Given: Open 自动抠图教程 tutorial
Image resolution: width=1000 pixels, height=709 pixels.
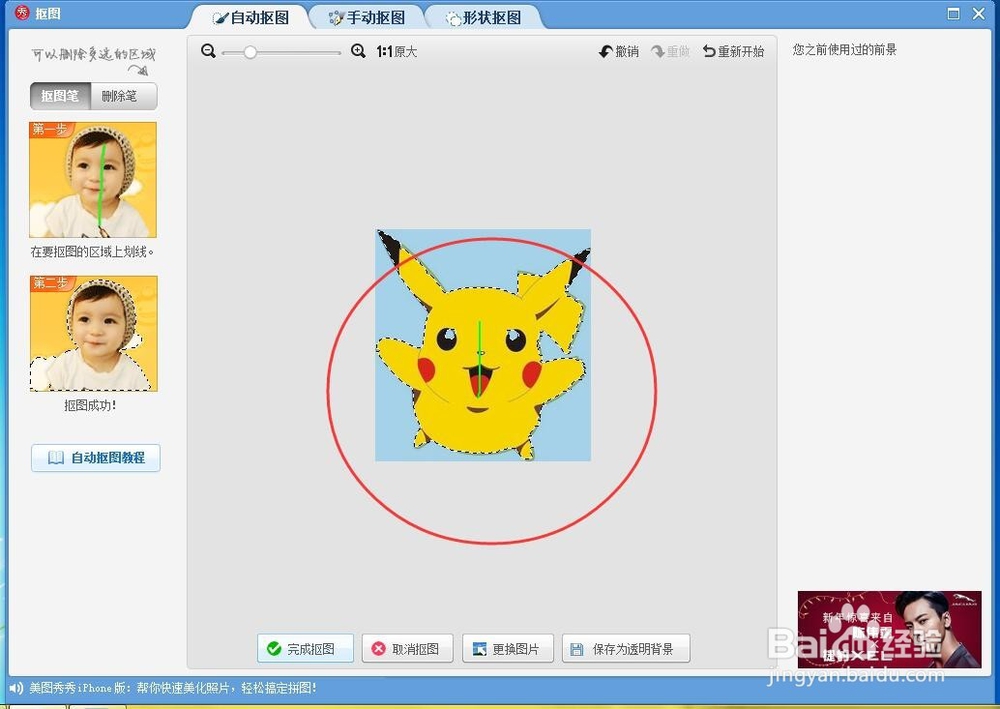Looking at the screenshot, I should coord(96,458).
